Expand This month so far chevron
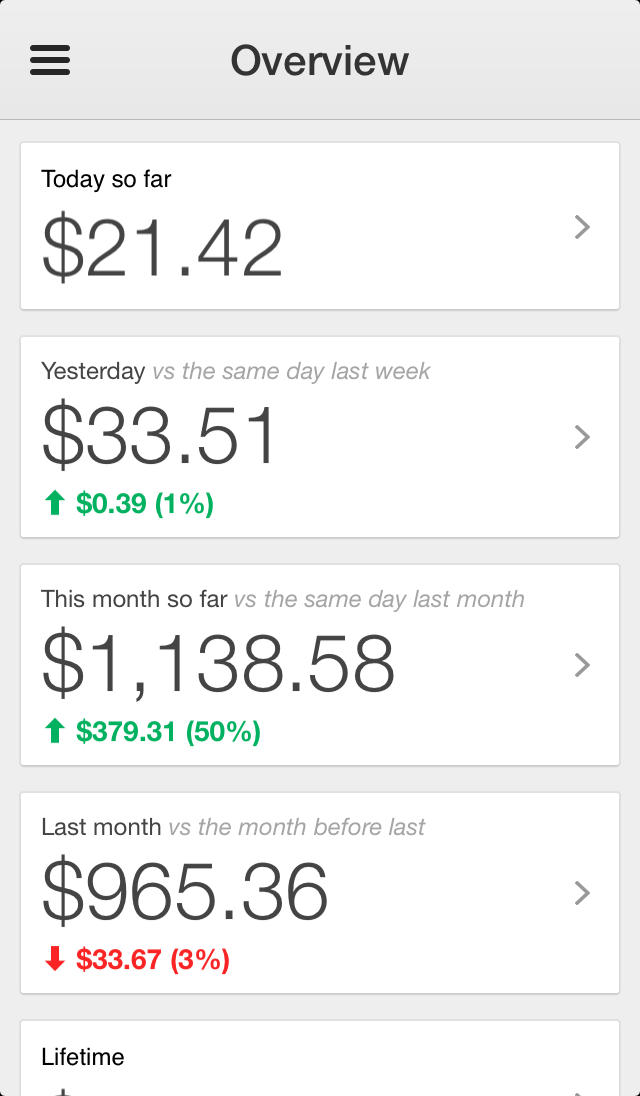 point(582,665)
